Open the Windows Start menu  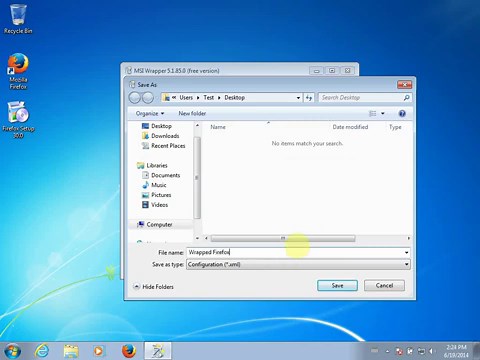pos(12,351)
